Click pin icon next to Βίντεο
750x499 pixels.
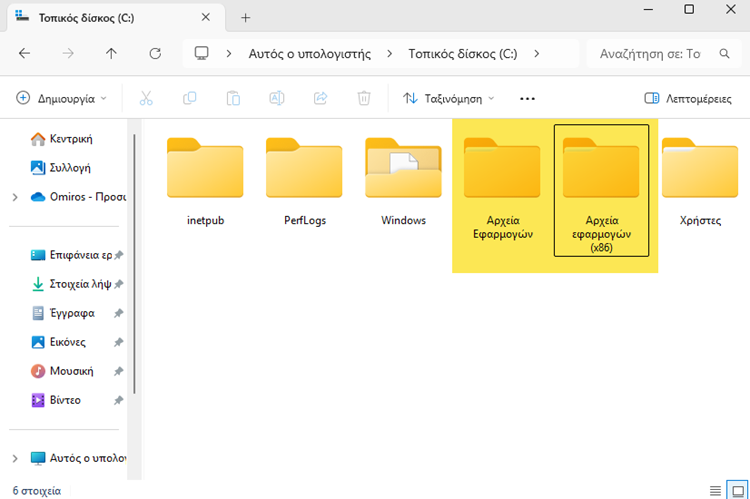(x=119, y=400)
